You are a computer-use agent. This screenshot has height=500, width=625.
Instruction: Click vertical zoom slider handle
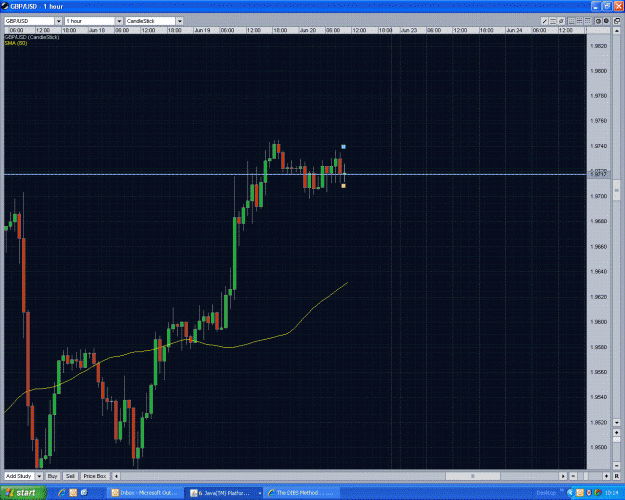(617, 439)
